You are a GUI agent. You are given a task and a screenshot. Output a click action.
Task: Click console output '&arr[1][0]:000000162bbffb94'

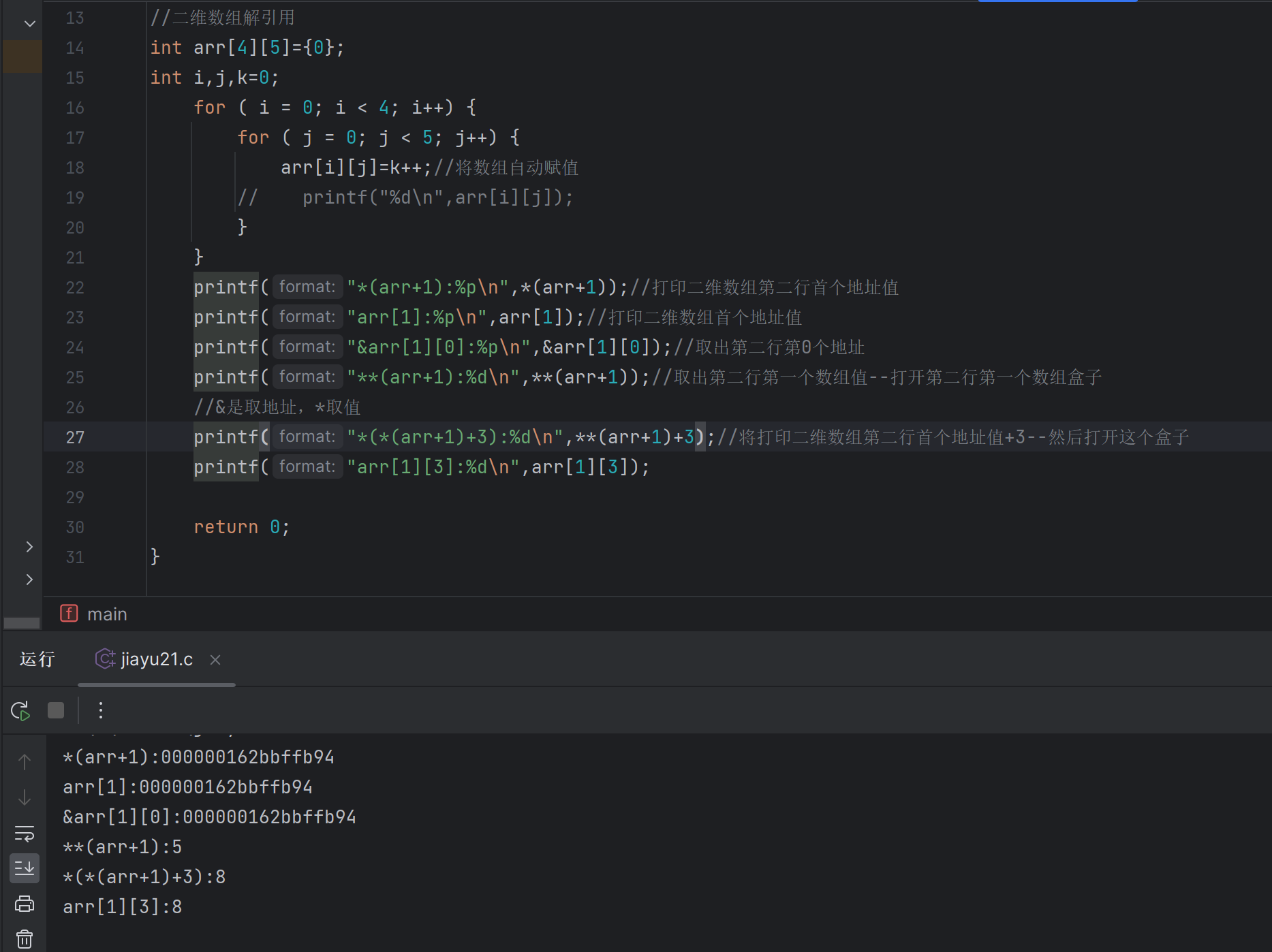pyautogui.click(x=210, y=817)
